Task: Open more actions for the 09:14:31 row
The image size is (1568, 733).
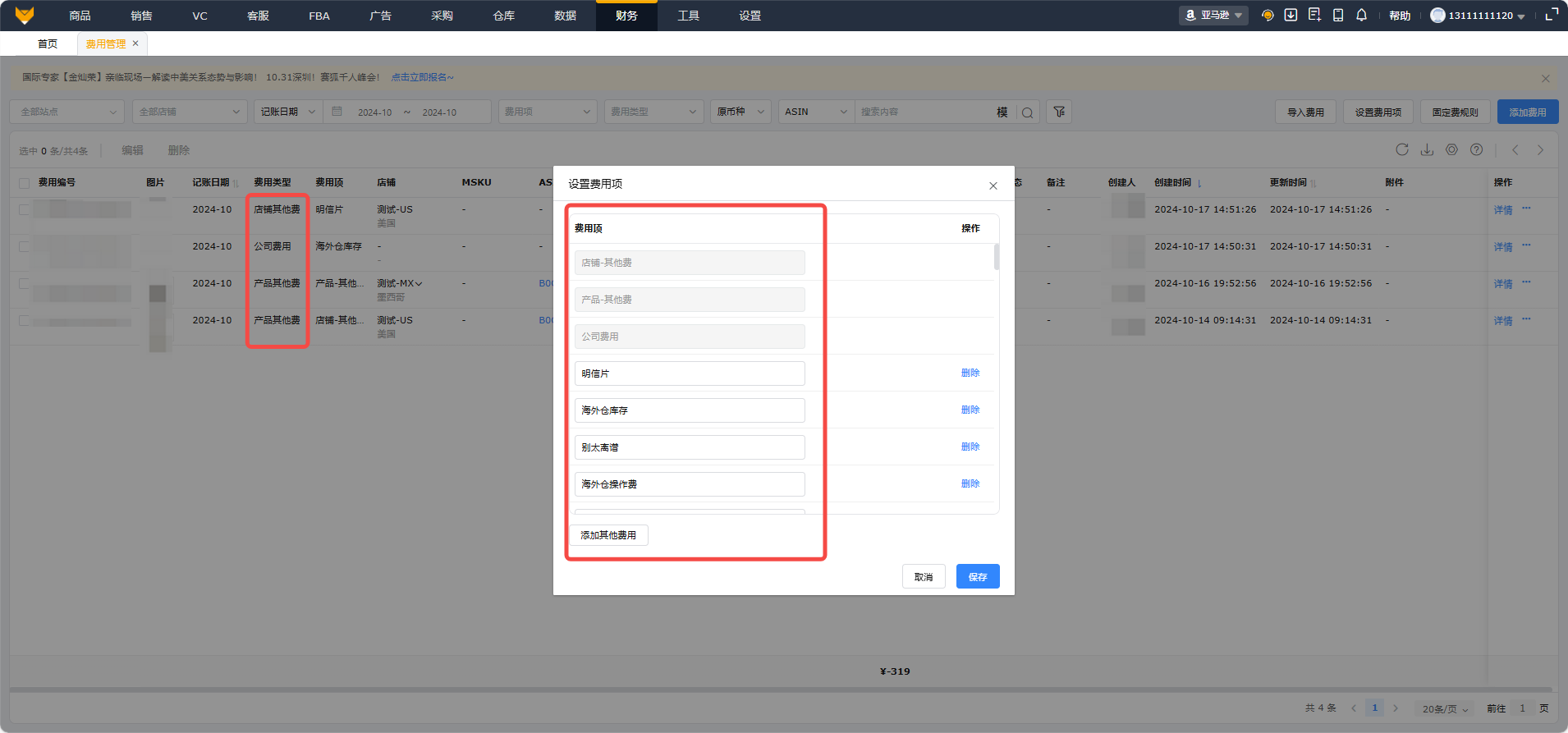Action: tap(1526, 319)
